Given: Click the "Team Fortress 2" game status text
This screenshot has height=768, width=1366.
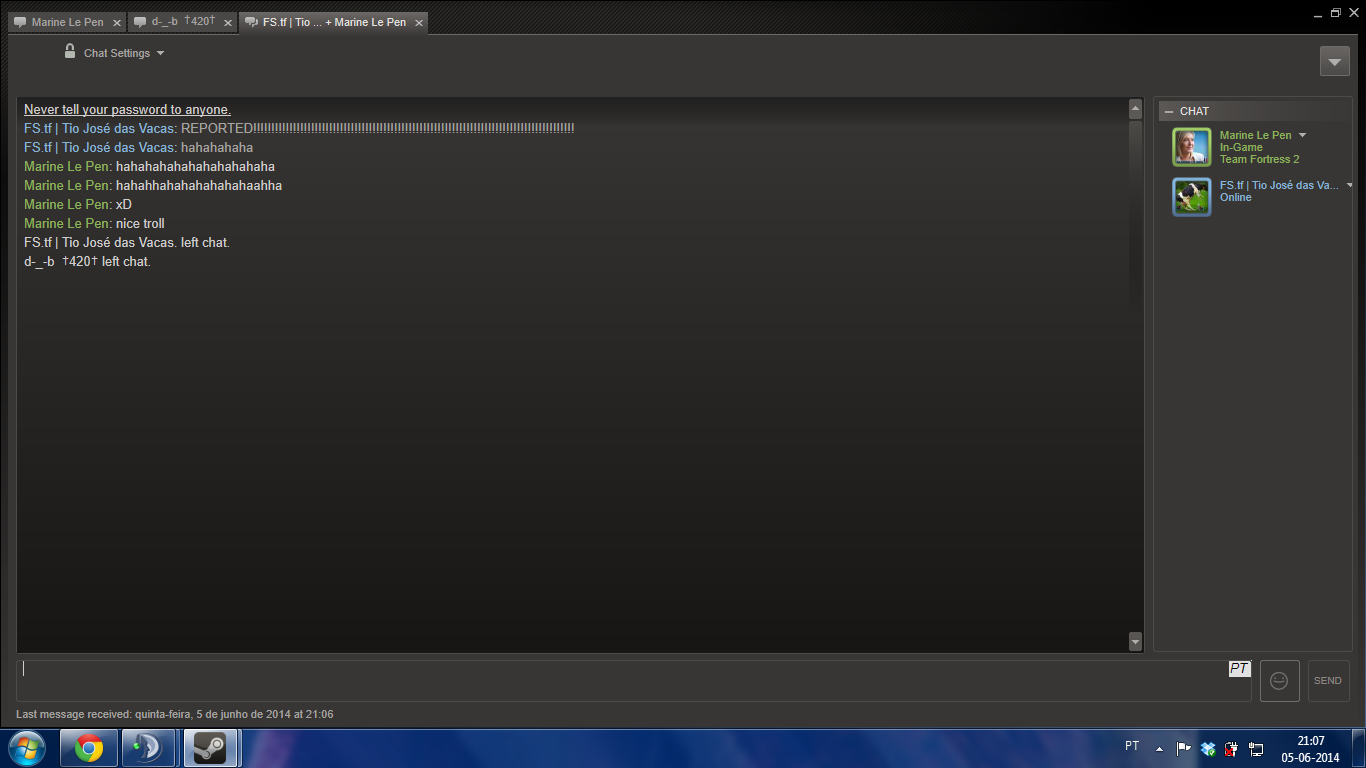Looking at the screenshot, I should pyautogui.click(x=1259, y=159).
